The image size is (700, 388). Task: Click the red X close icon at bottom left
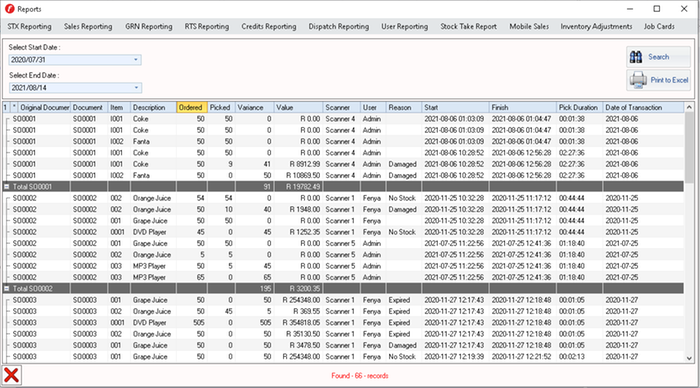tap(11, 375)
